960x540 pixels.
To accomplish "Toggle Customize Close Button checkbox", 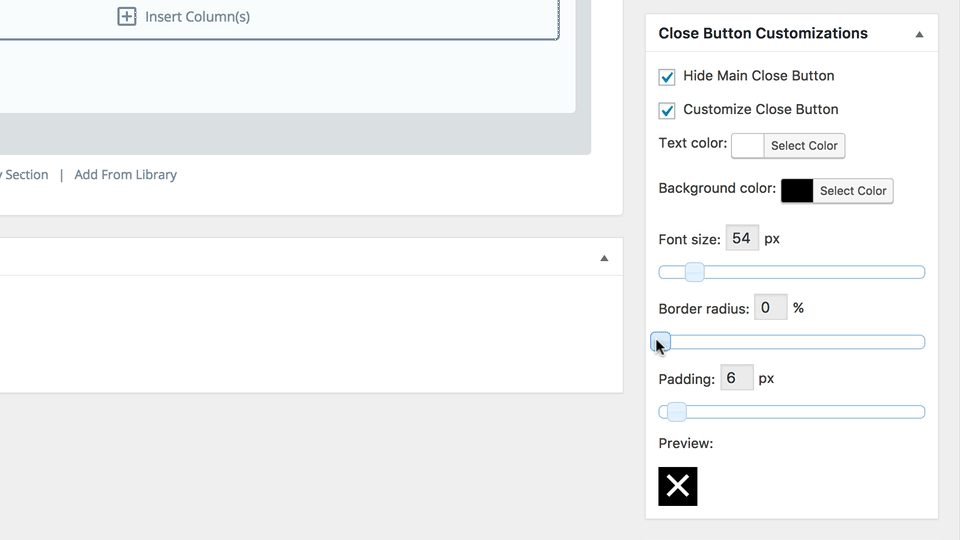I will (667, 110).
